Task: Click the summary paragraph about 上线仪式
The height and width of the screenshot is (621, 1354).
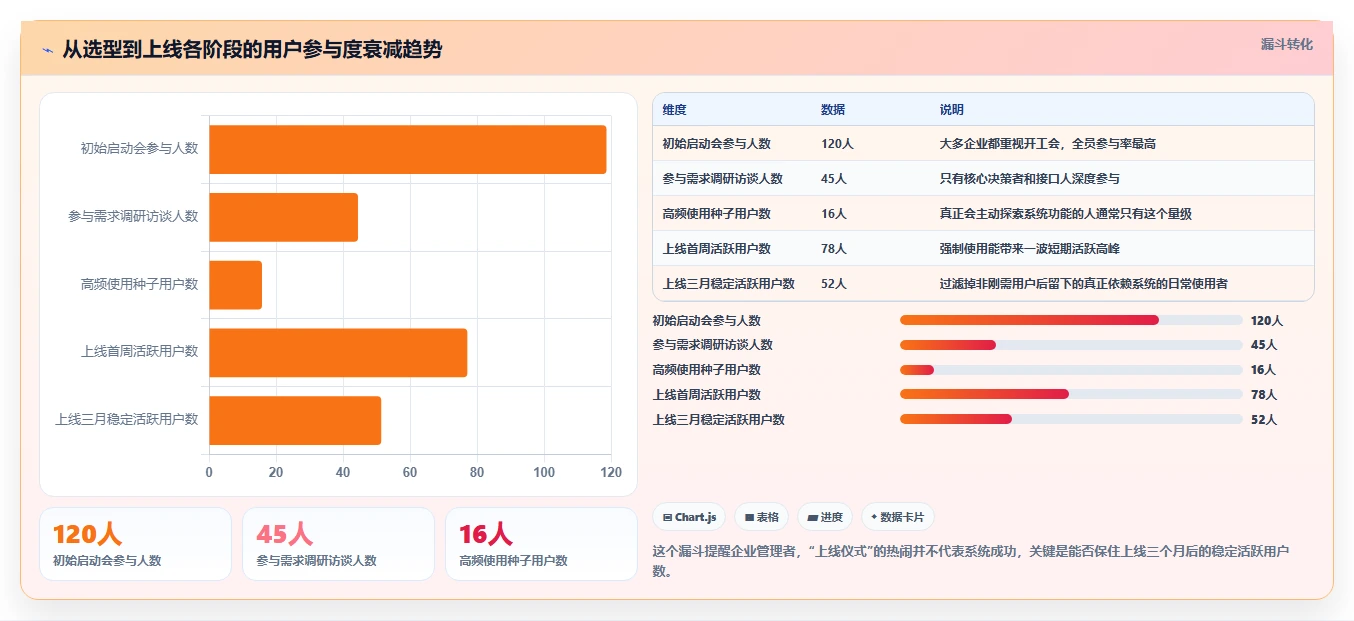Action: click(970, 562)
